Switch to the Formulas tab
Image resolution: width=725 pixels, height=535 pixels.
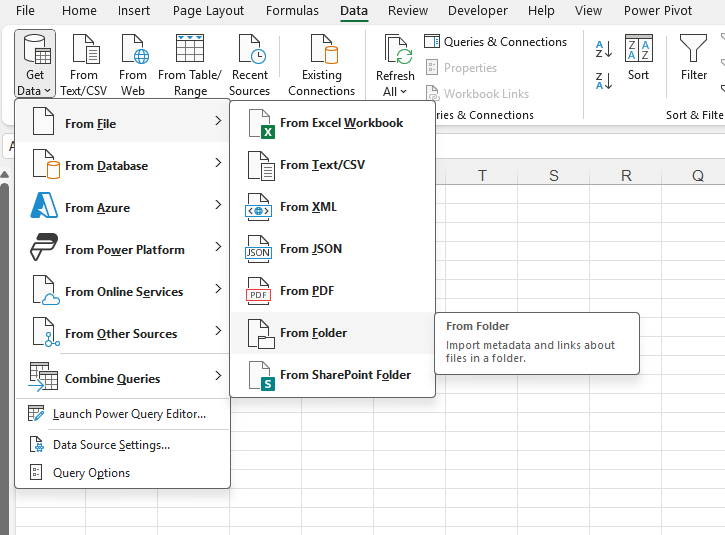pyautogui.click(x=292, y=10)
